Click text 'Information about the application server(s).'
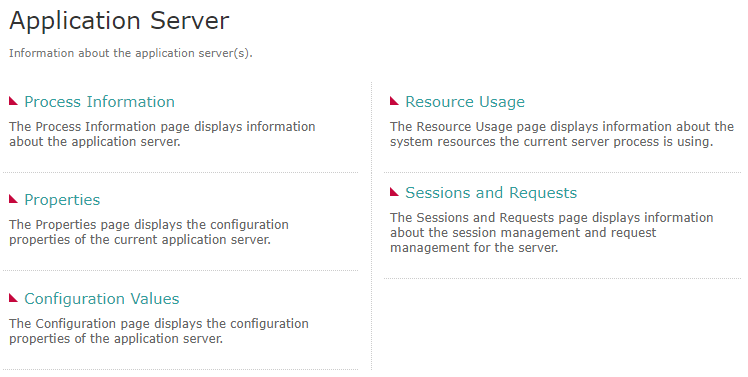The width and height of the screenshot is (748, 377). [x=131, y=53]
